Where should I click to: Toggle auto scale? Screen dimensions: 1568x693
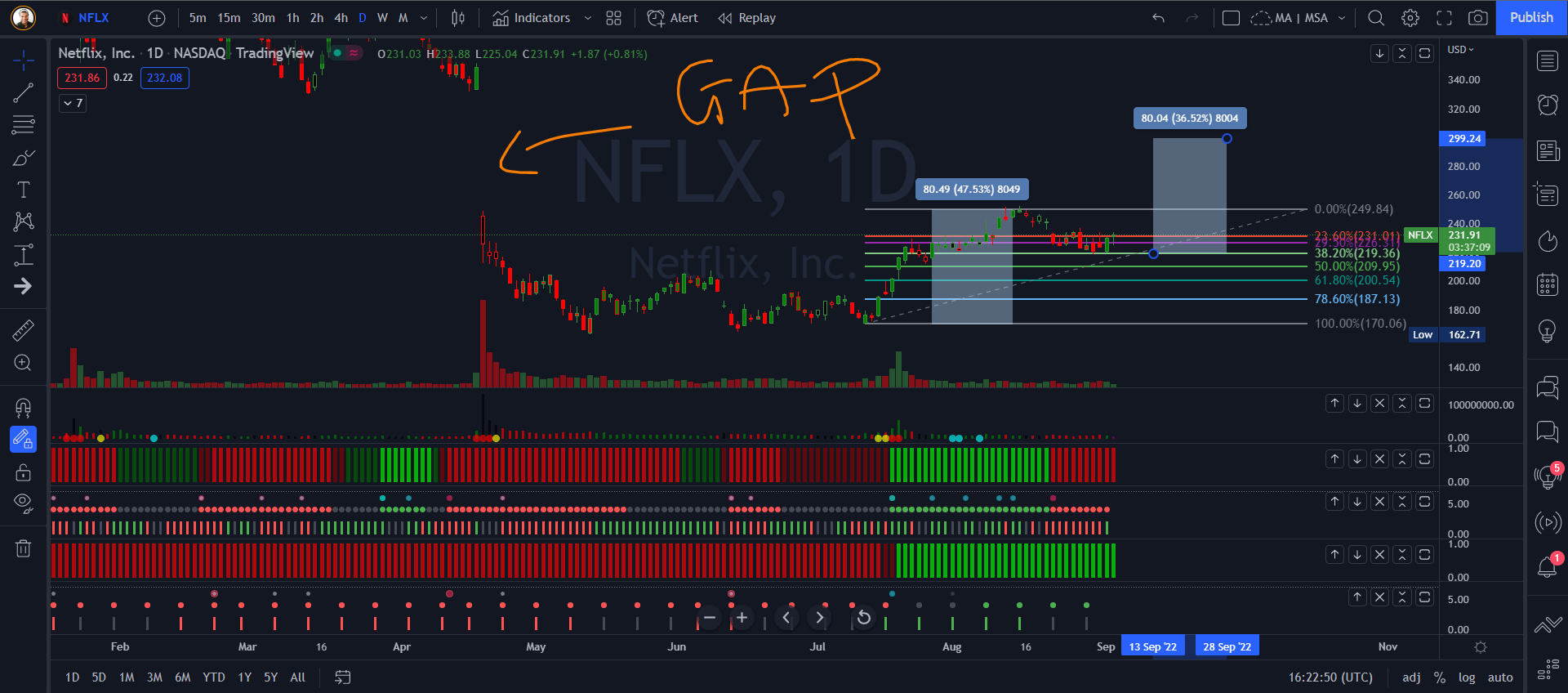point(1500,677)
